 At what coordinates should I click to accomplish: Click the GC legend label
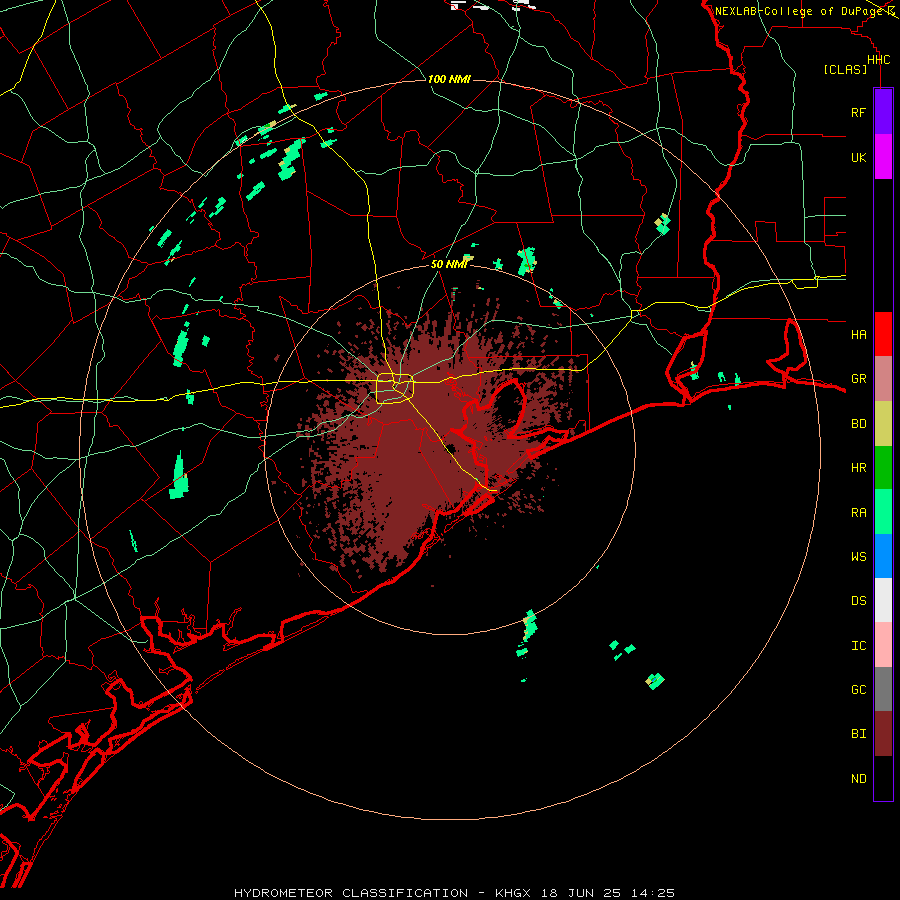858,690
